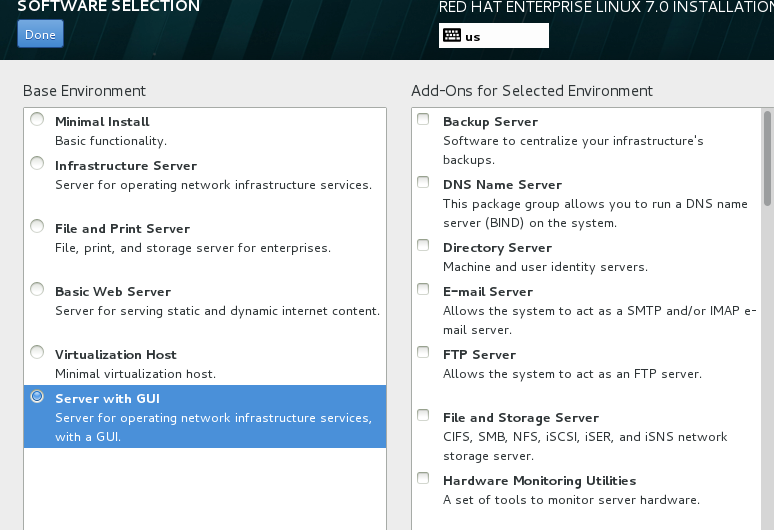Click the DNS Name Server title text

tap(503, 185)
